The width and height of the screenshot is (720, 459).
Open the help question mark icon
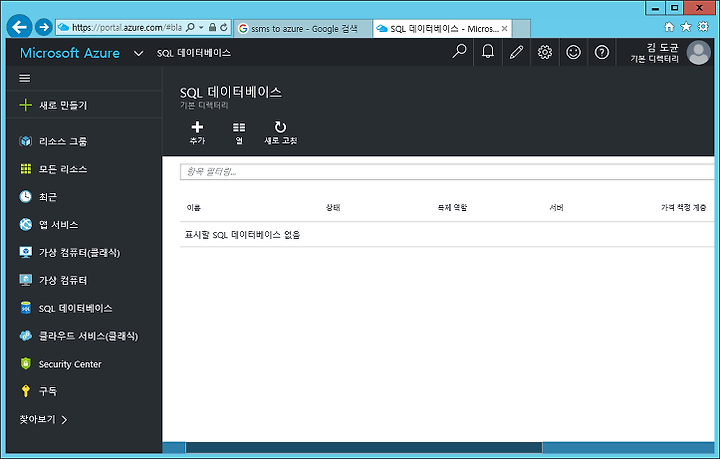[602, 51]
